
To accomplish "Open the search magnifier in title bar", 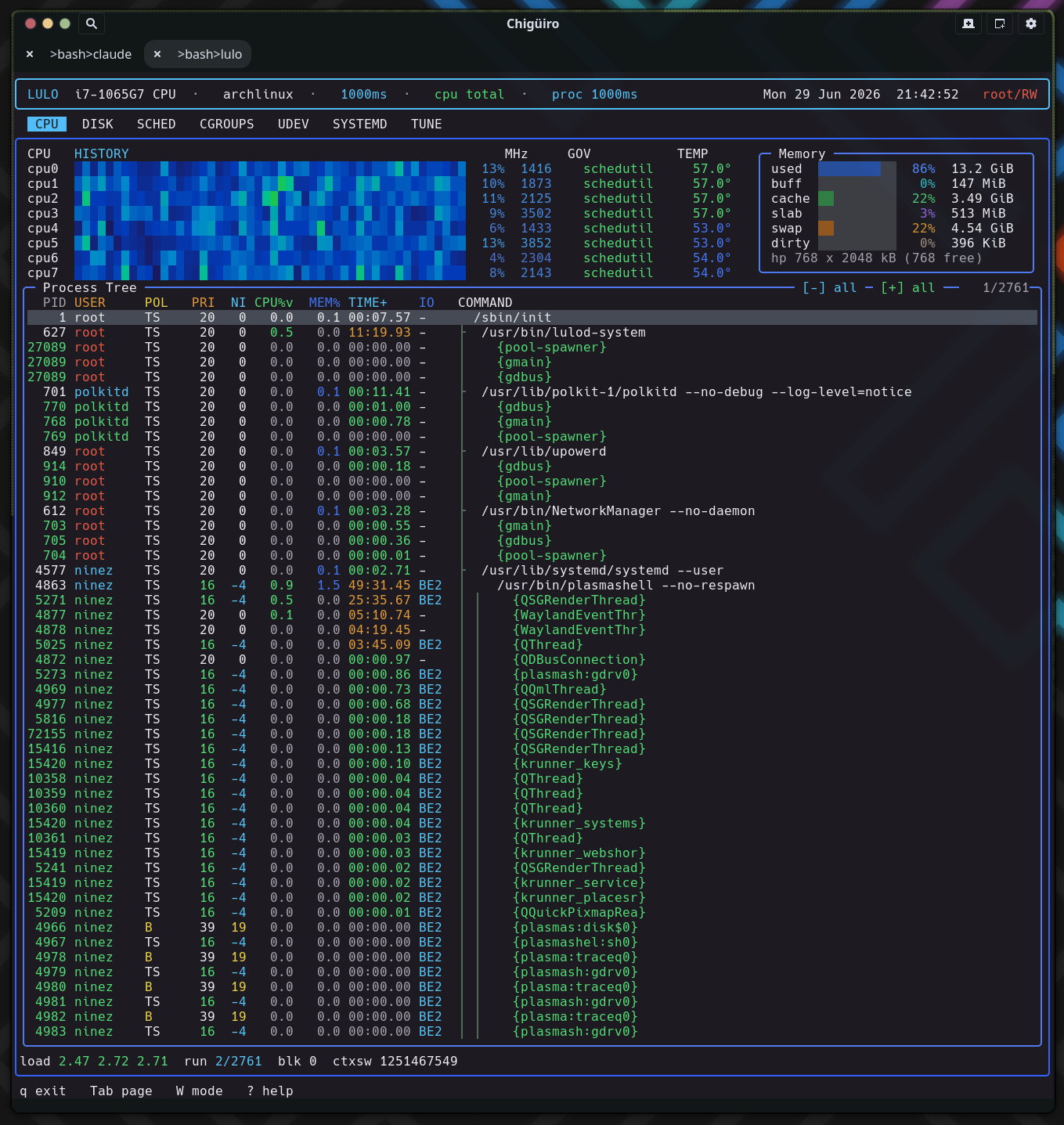I will [x=92, y=23].
